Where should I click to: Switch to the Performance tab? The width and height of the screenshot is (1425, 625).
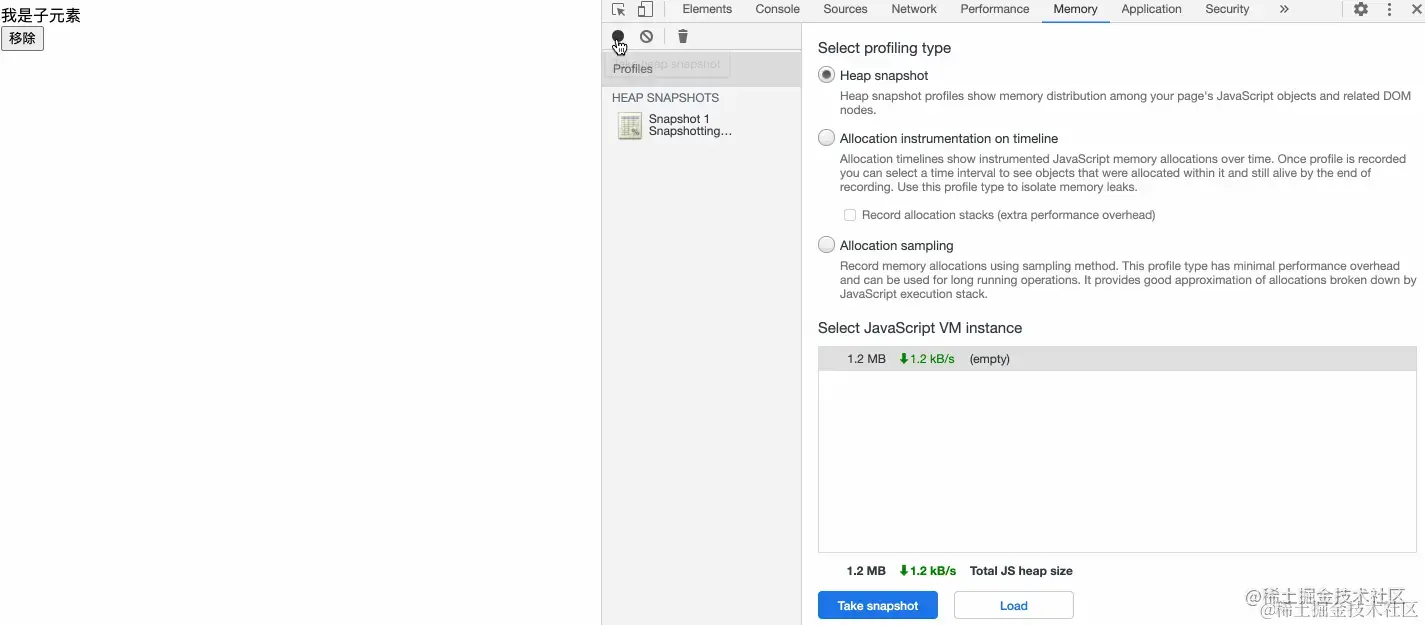tap(995, 9)
